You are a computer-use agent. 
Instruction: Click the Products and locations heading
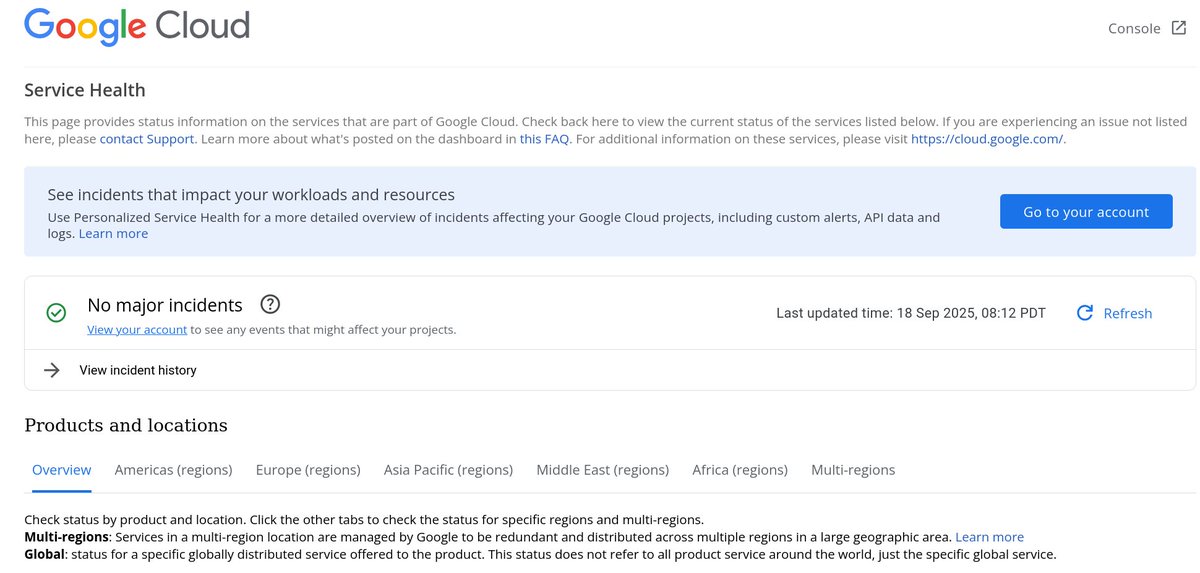[126, 425]
